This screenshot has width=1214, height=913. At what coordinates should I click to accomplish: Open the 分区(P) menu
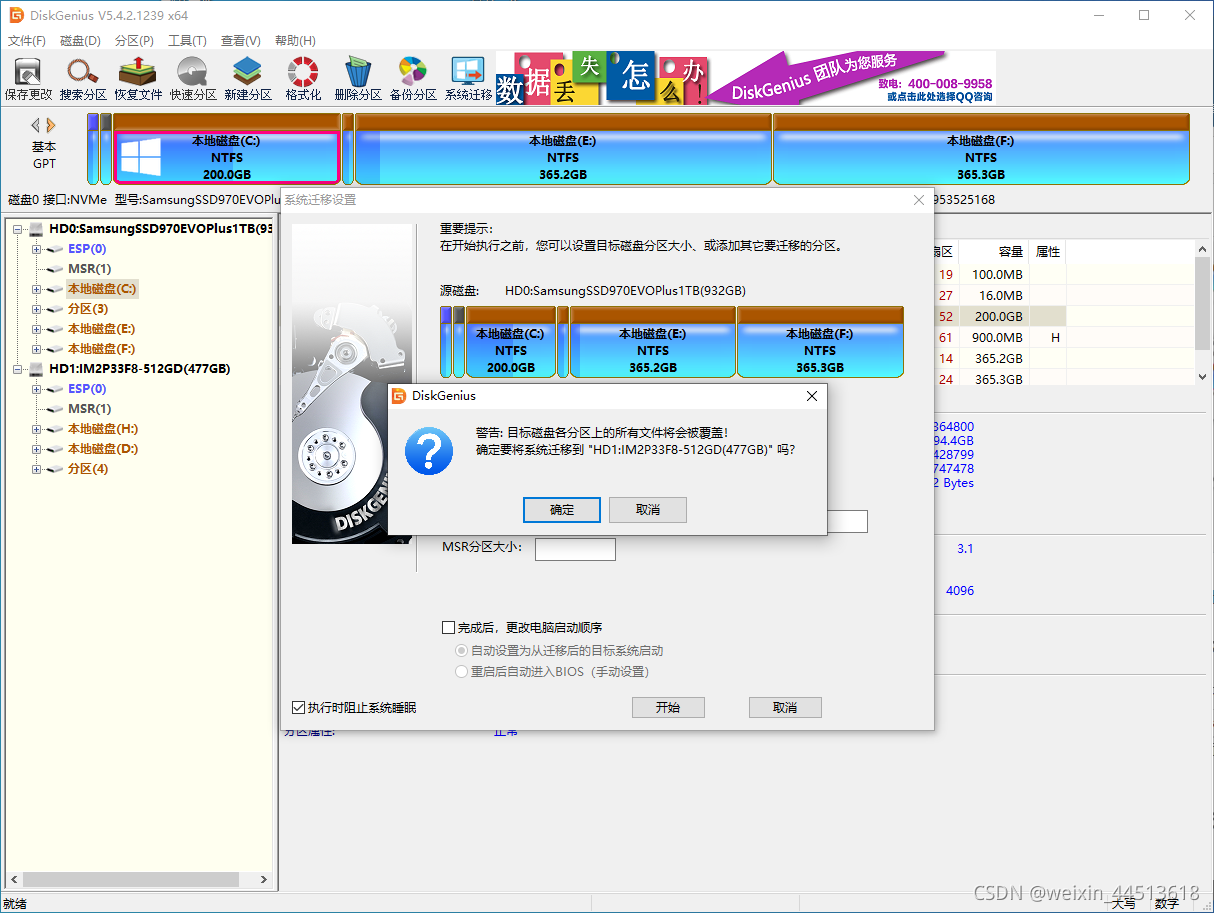[x=134, y=41]
